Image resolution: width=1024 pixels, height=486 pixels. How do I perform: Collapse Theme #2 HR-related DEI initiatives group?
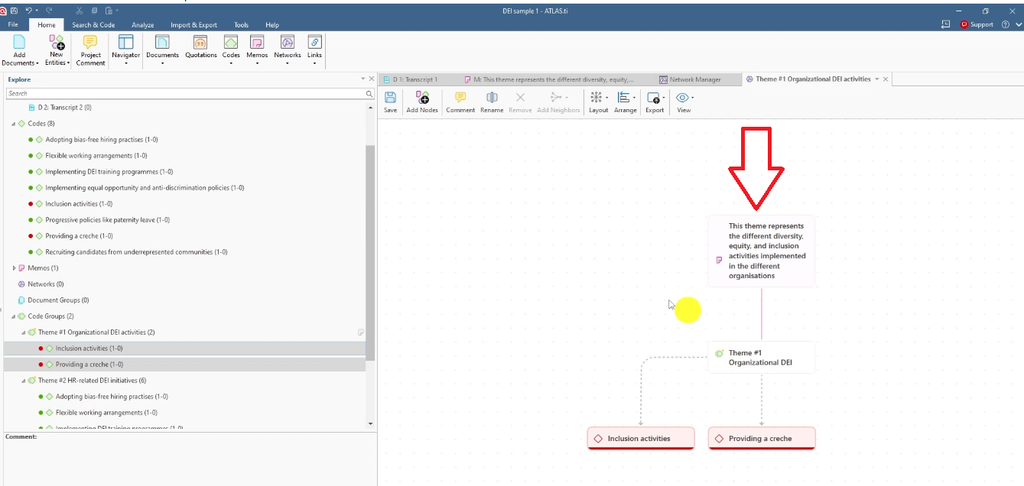[x=24, y=380]
